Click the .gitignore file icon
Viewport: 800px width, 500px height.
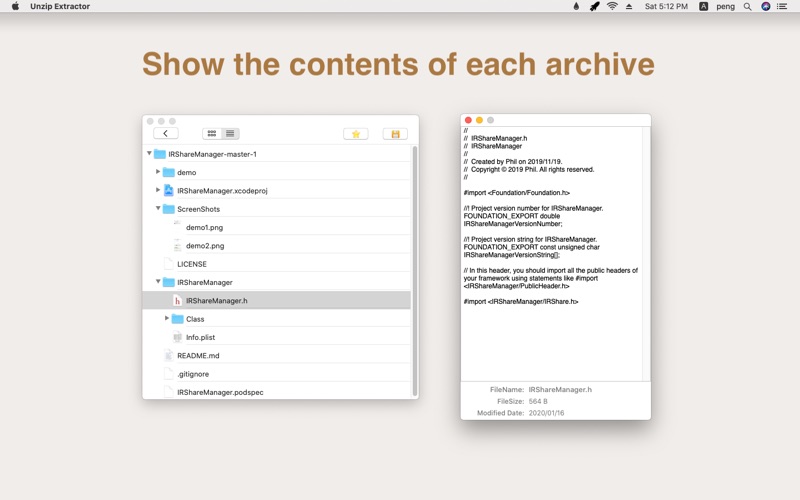(168, 374)
